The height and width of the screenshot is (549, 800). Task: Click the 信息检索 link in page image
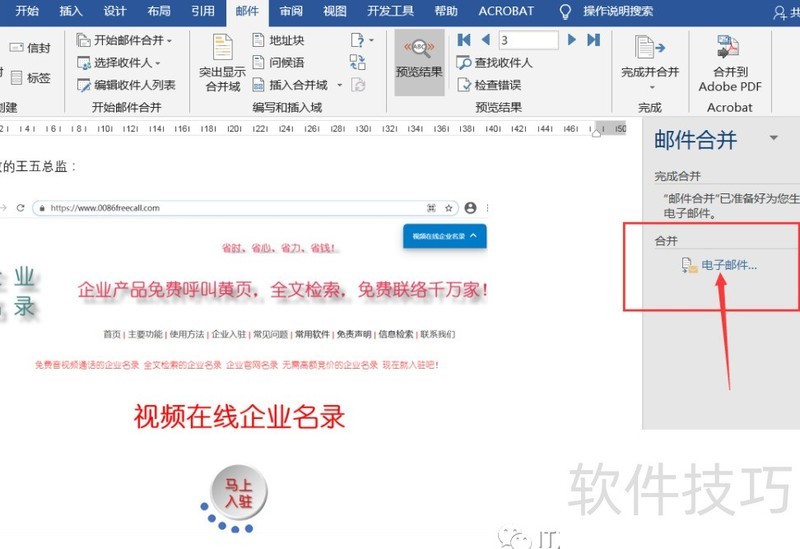pos(395,334)
